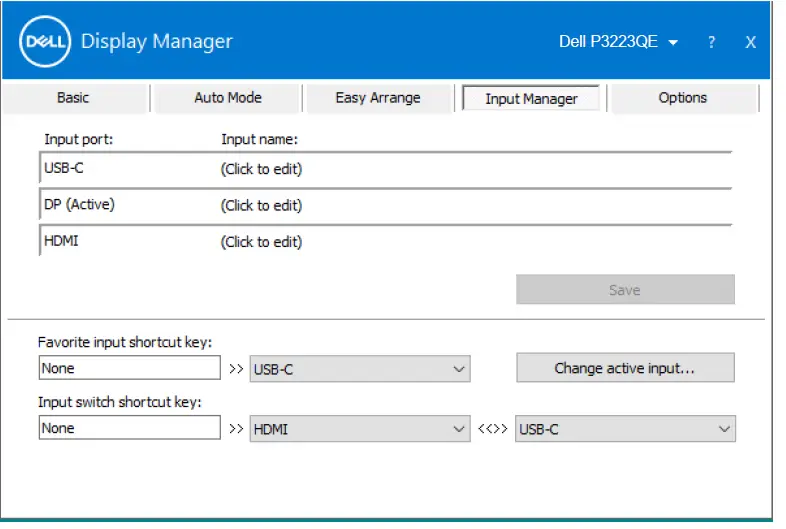Image resolution: width=786 pixels, height=529 pixels.
Task: Go to the Options tab
Action: 683,98
